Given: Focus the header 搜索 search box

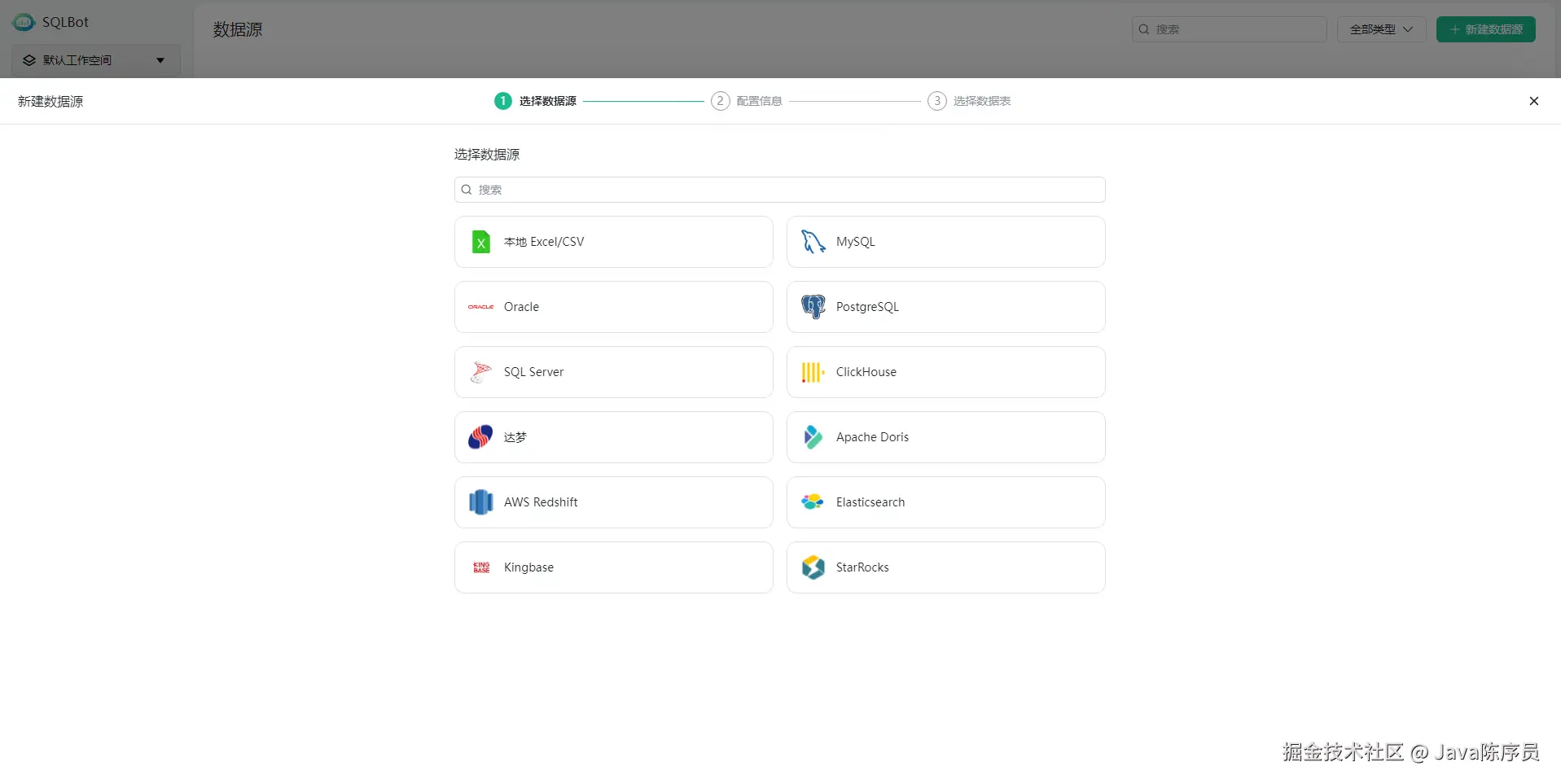Looking at the screenshot, I should [x=1230, y=29].
